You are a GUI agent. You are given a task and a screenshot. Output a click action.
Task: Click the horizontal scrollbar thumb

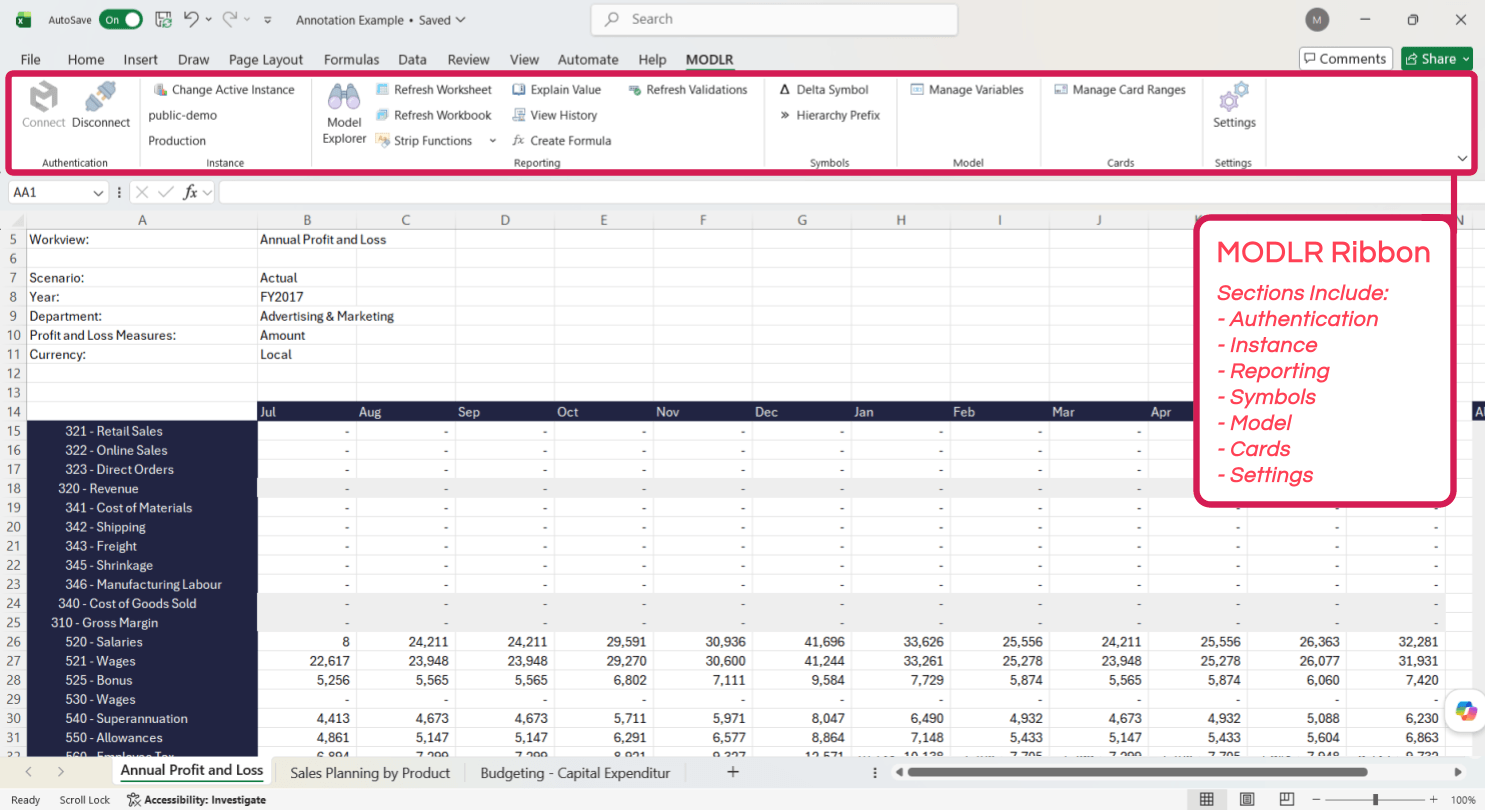click(x=1137, y=772)
